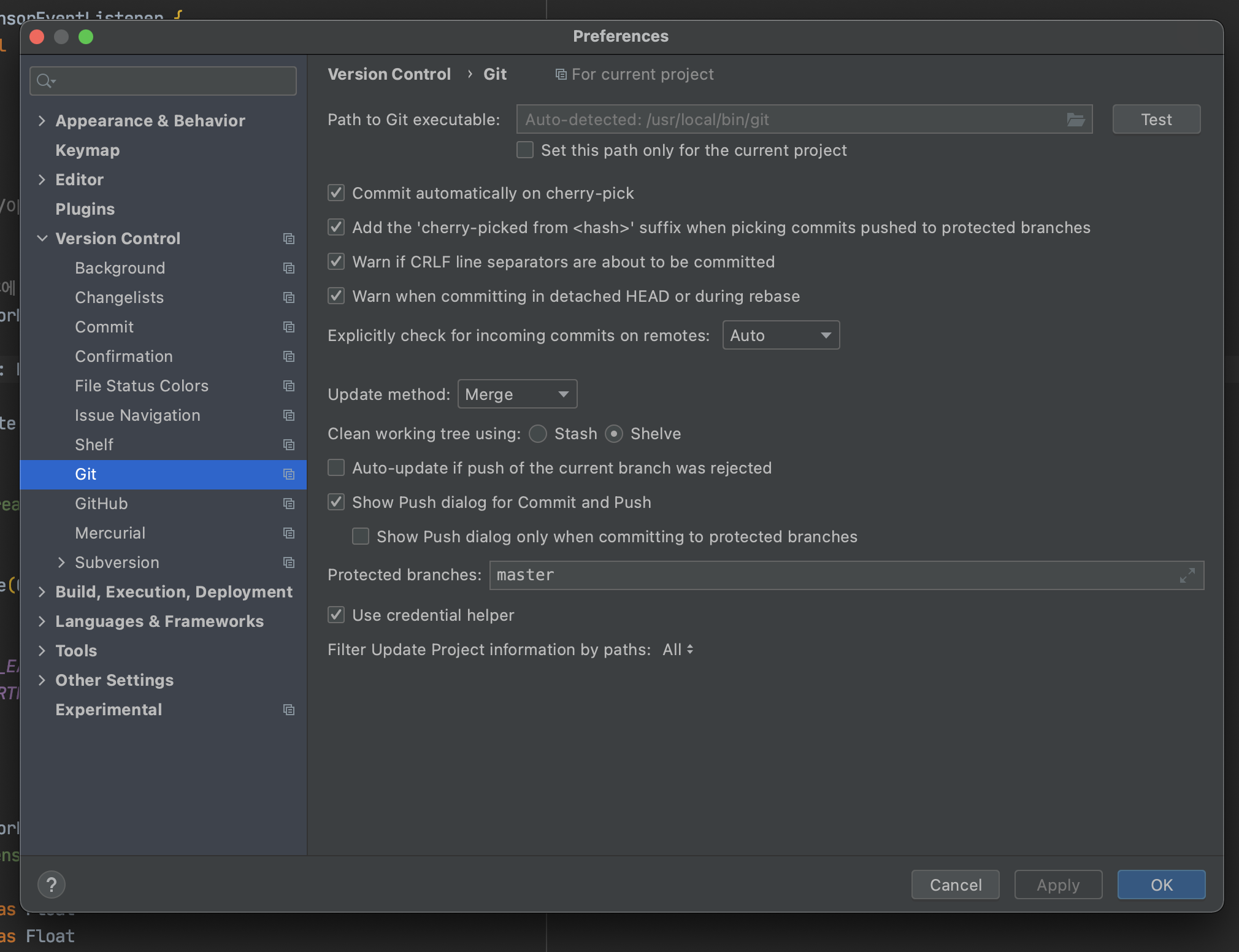Uncheck Show Push dialog for Commit and Push
This screenshot has height=952, width=1239.
(336, 502)
